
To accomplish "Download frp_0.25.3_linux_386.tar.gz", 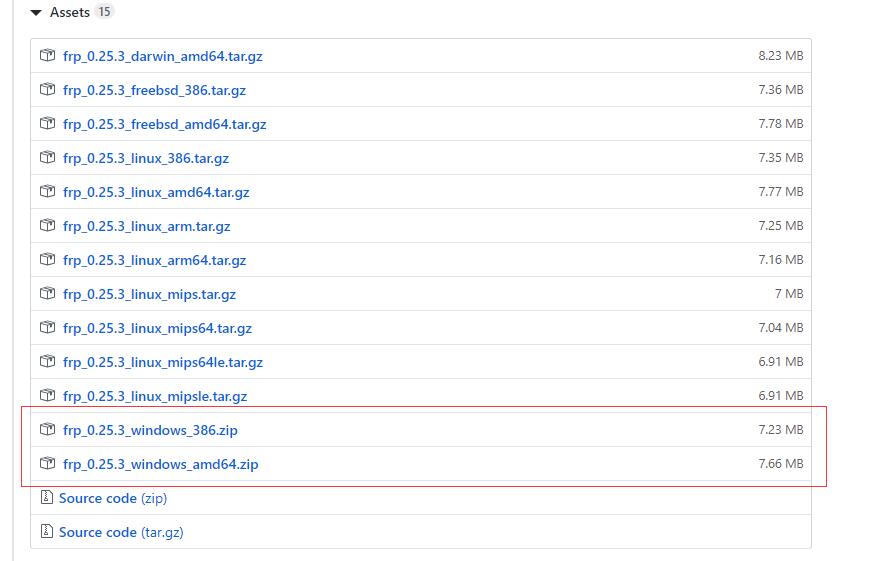I will click(145, 159).
